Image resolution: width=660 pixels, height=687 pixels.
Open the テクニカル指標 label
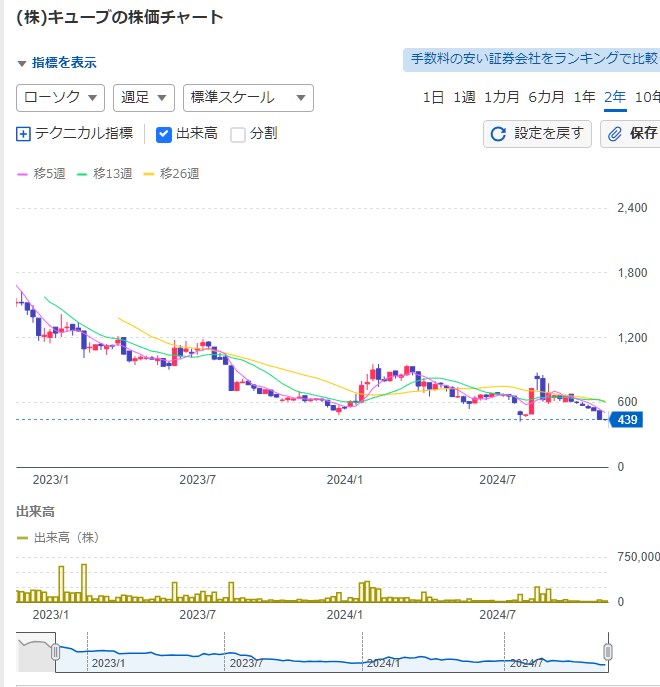84,133
